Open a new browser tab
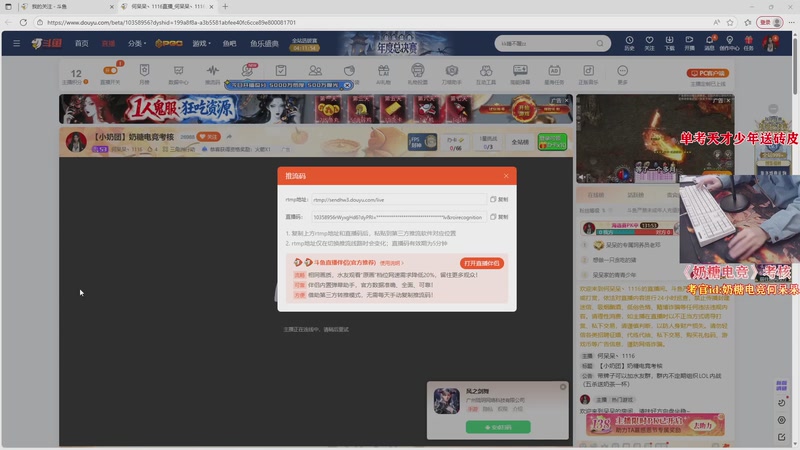The image size is (800, 450). click(x=225, y=7)
